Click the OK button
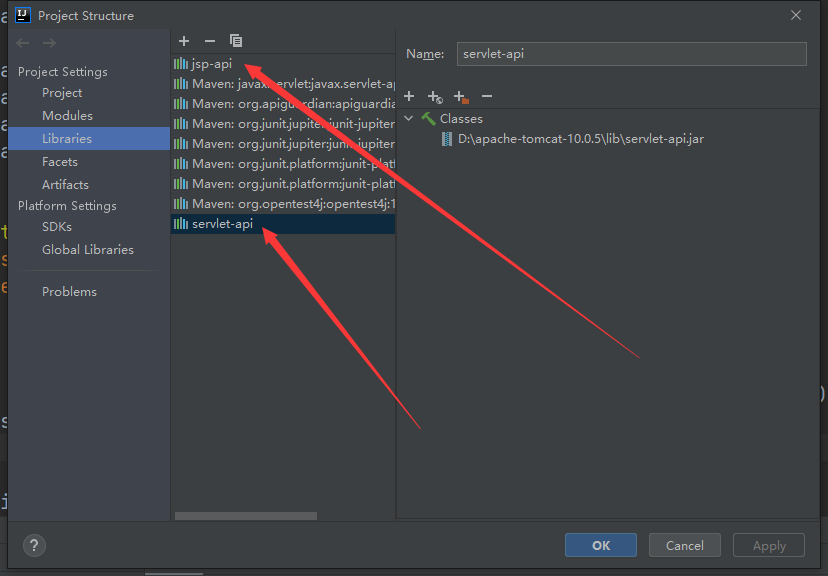 point(600,545)
